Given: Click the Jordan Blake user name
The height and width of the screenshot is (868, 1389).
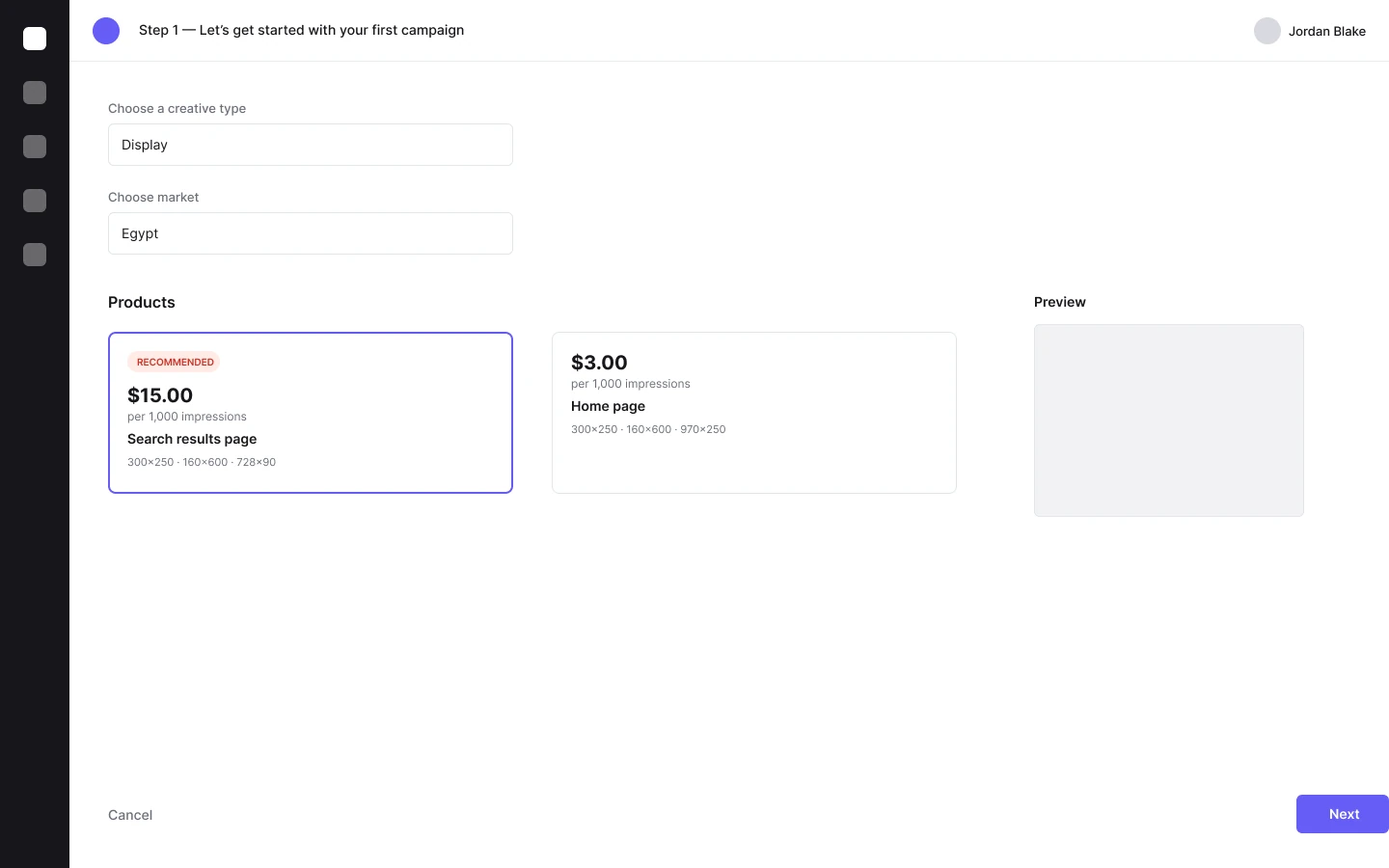Looking at the screenshot, I should point(1327,31).
